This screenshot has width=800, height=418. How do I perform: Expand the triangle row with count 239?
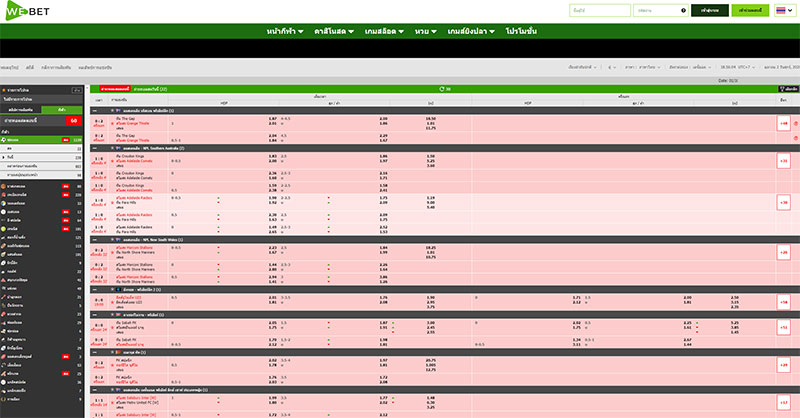pyautogui.click(x=4, y=157)
